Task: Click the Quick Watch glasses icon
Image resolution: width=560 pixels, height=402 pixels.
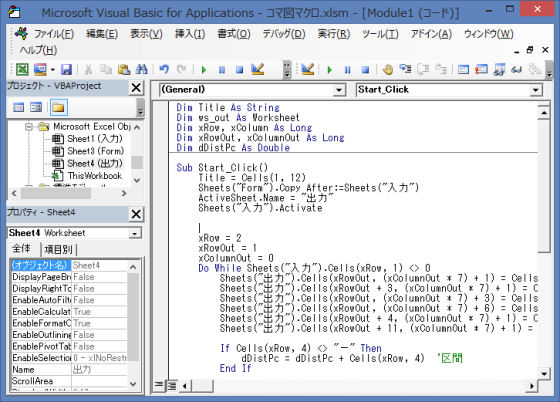Action: coord(516,69)
